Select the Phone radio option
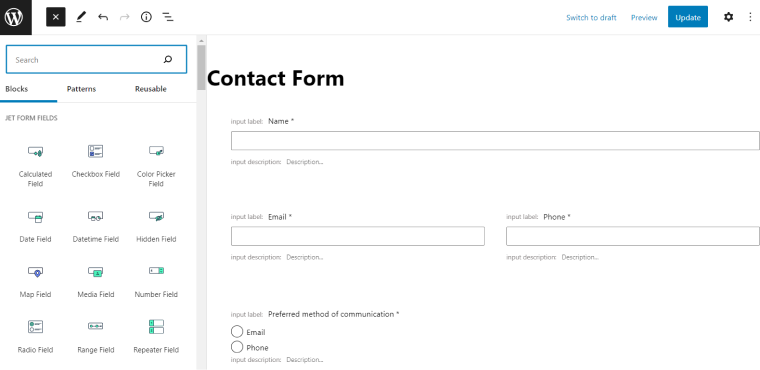Viewport: 760px width, 370px height. pyautogui.click(x=237, y=347)
